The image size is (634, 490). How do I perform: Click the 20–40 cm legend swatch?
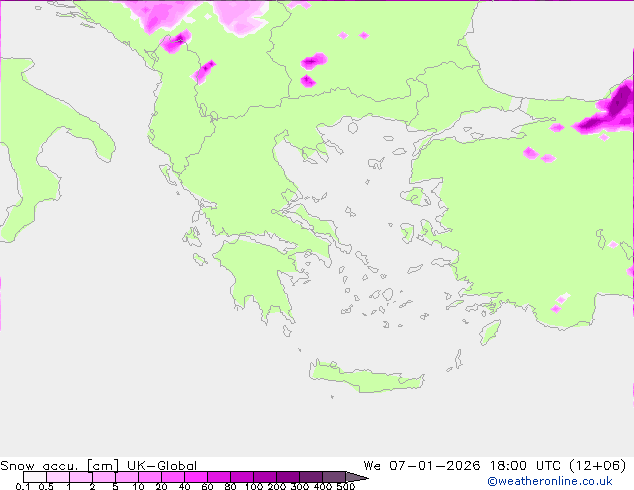point(173,477)
